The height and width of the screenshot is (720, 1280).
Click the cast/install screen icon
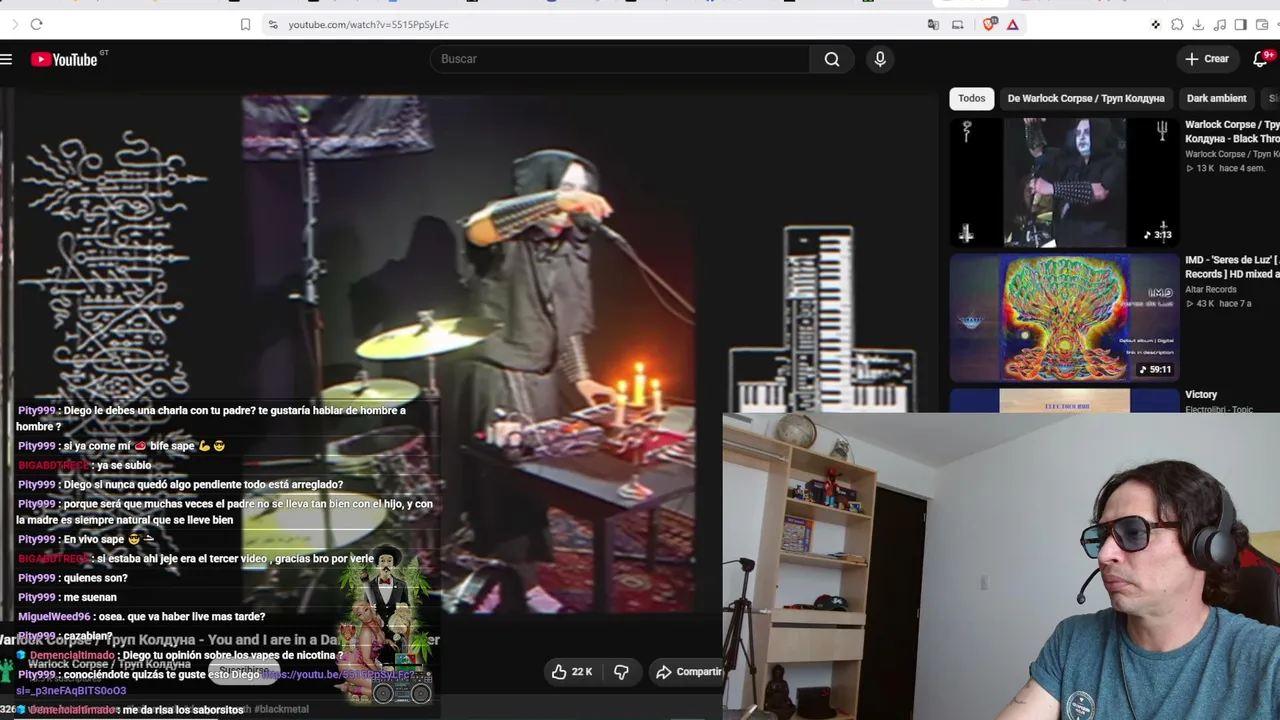[957, 24]
